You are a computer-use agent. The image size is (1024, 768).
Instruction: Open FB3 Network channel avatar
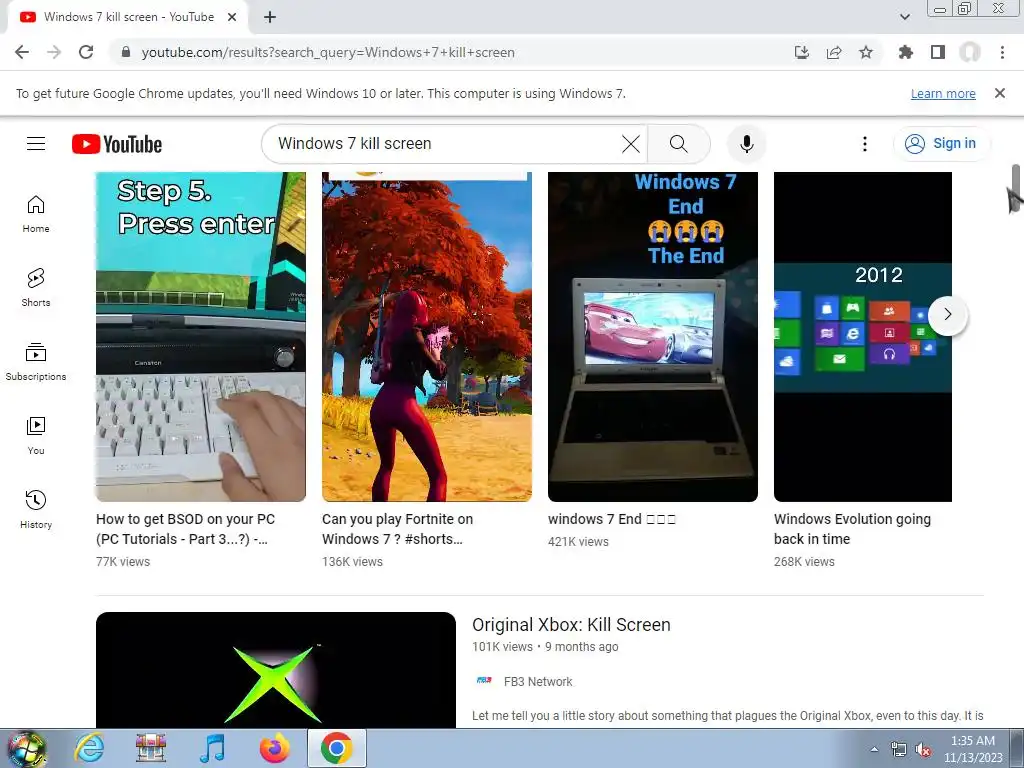click(x=483, y=681)
